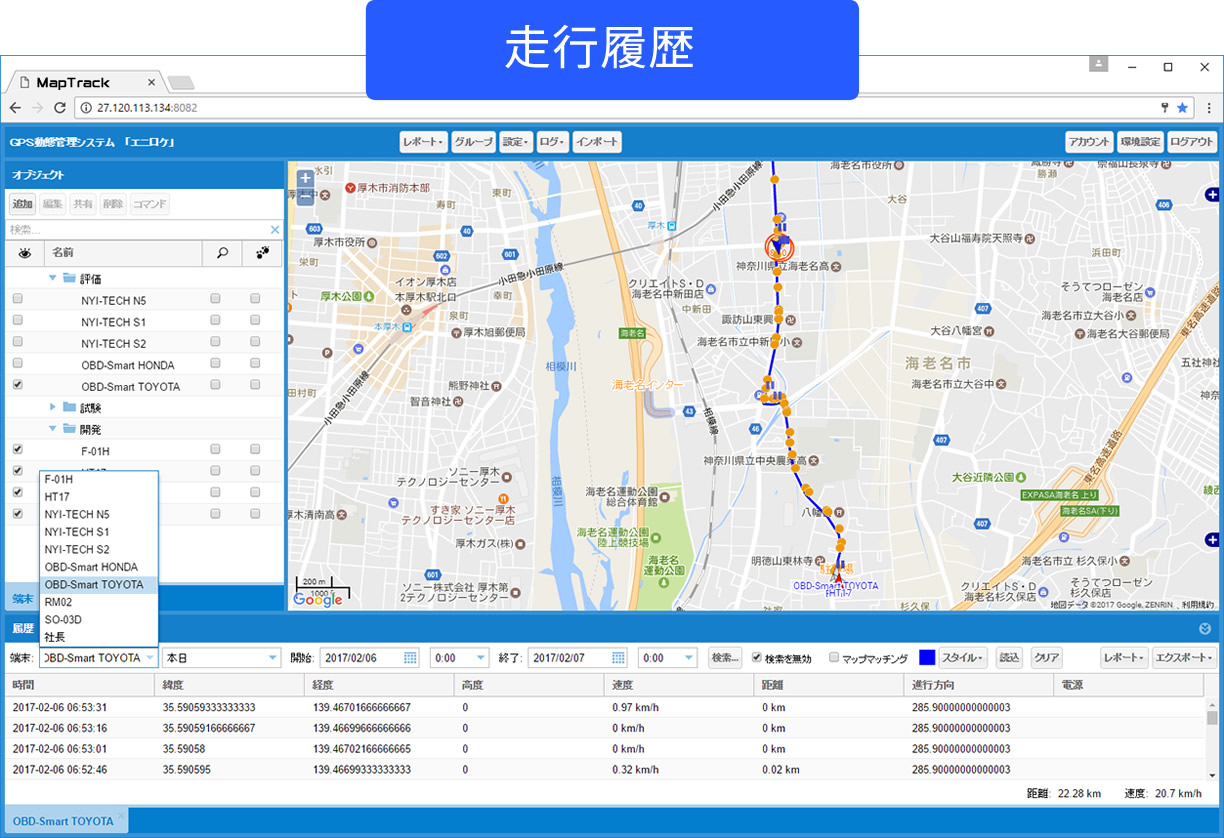
Task: Click the インポート import button
Action: point(598,142)
